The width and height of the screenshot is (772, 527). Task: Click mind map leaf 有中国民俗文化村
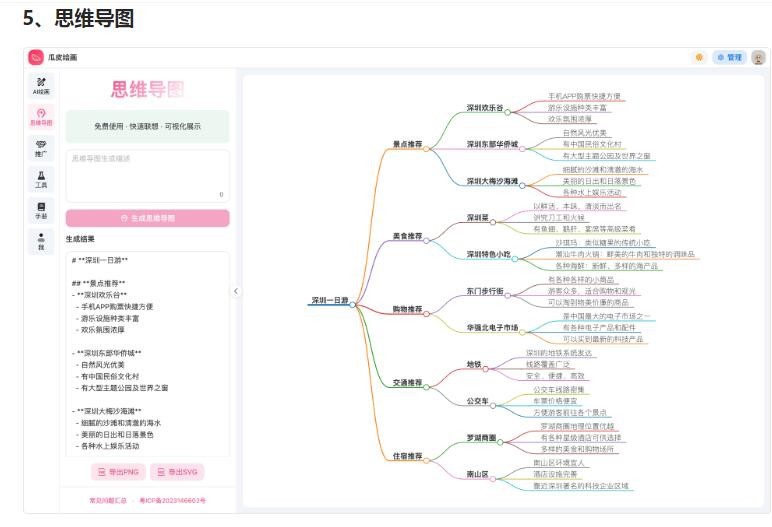tap(592, 144)
